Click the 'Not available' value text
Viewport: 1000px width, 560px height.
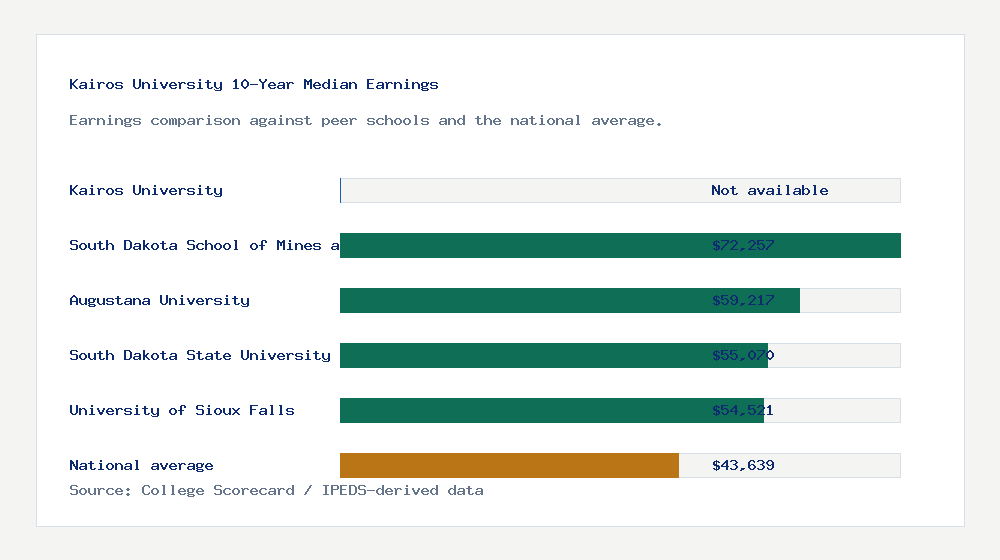pos(770,190)
